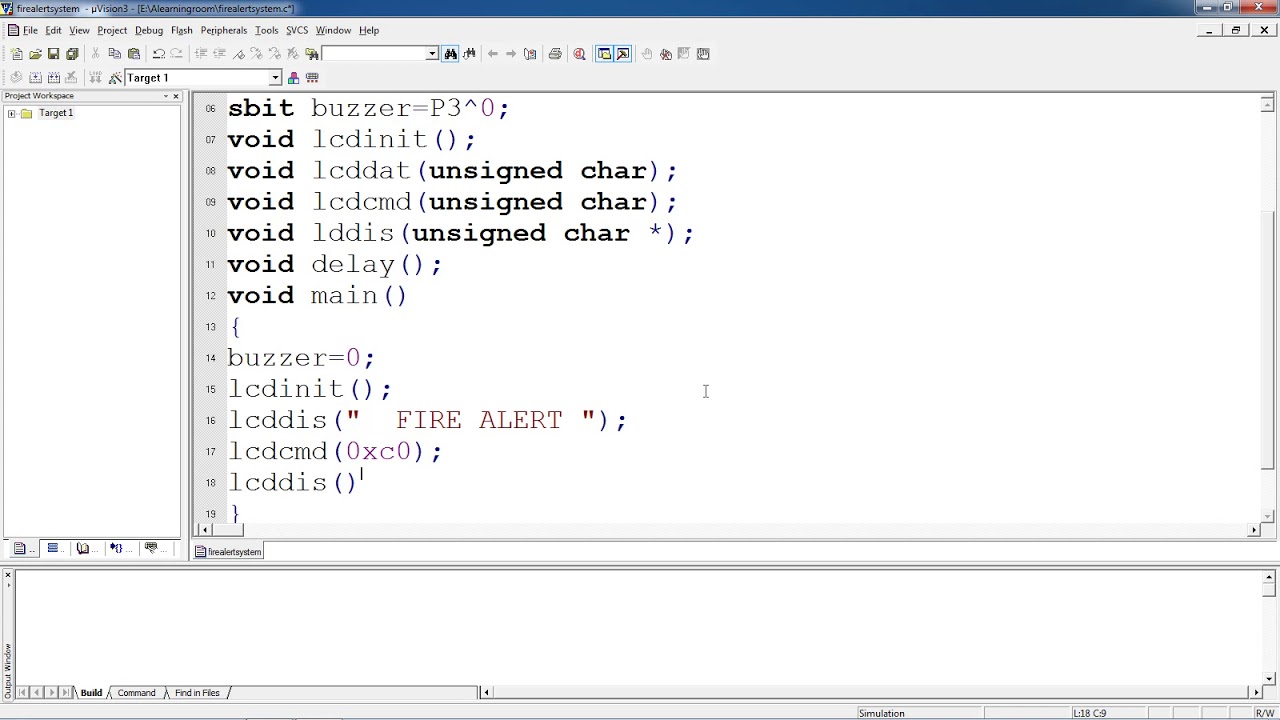
Task: Indent selected text with toolbar icon
Action: [x=201, y=54]
